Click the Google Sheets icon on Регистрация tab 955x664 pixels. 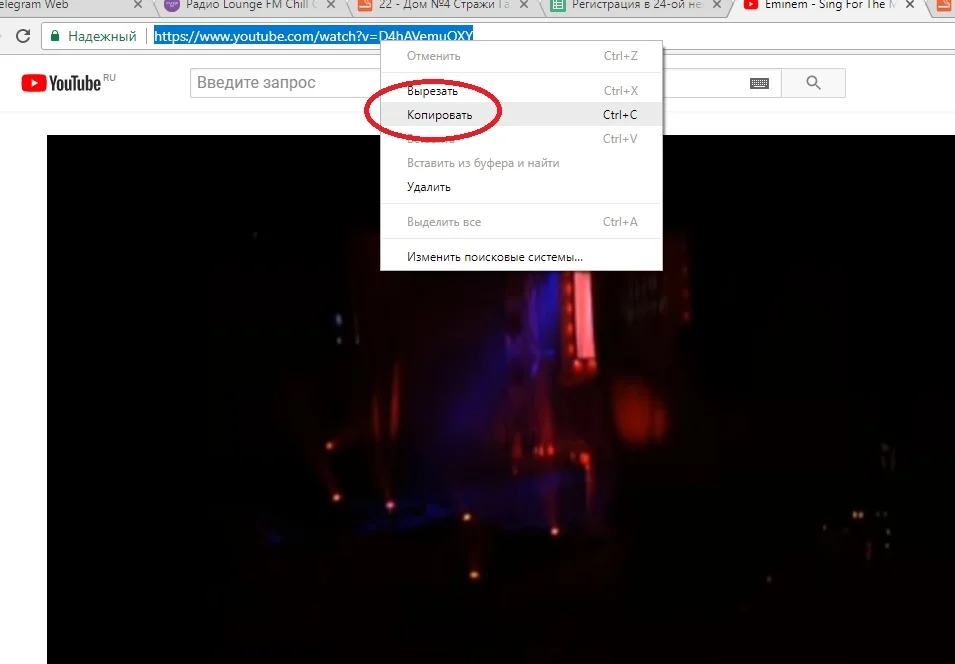point(556,6)
